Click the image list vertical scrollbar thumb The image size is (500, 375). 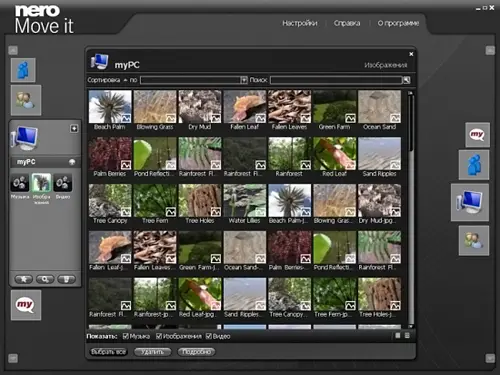411,123
